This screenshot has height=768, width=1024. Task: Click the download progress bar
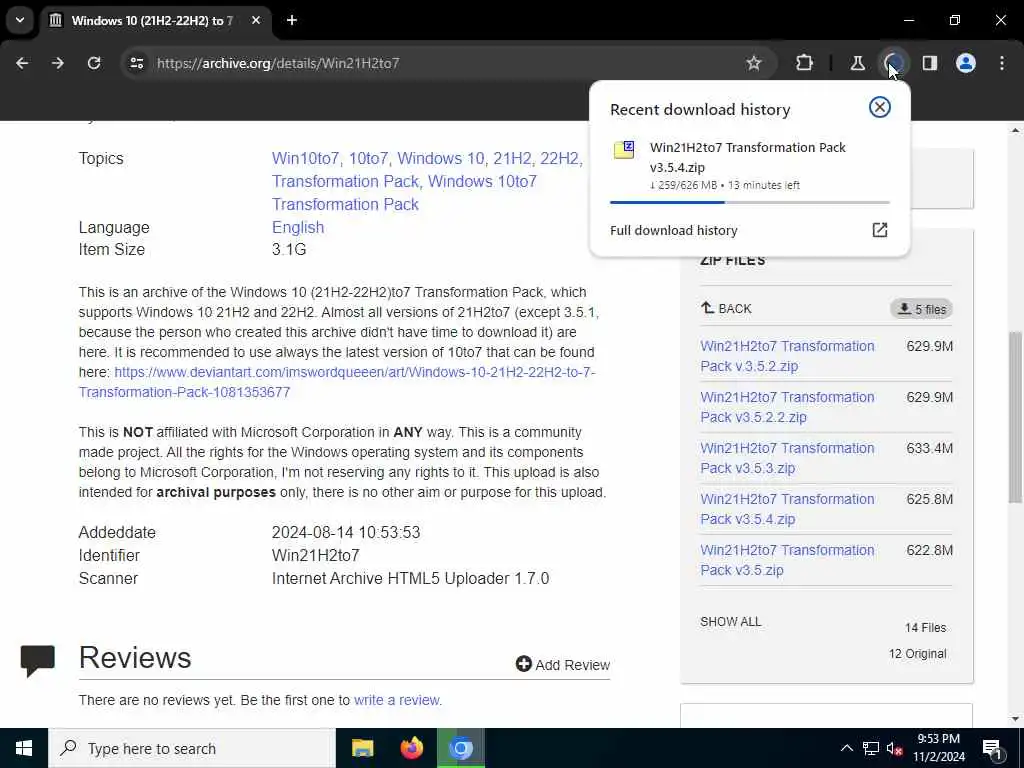tap(750, 202)
